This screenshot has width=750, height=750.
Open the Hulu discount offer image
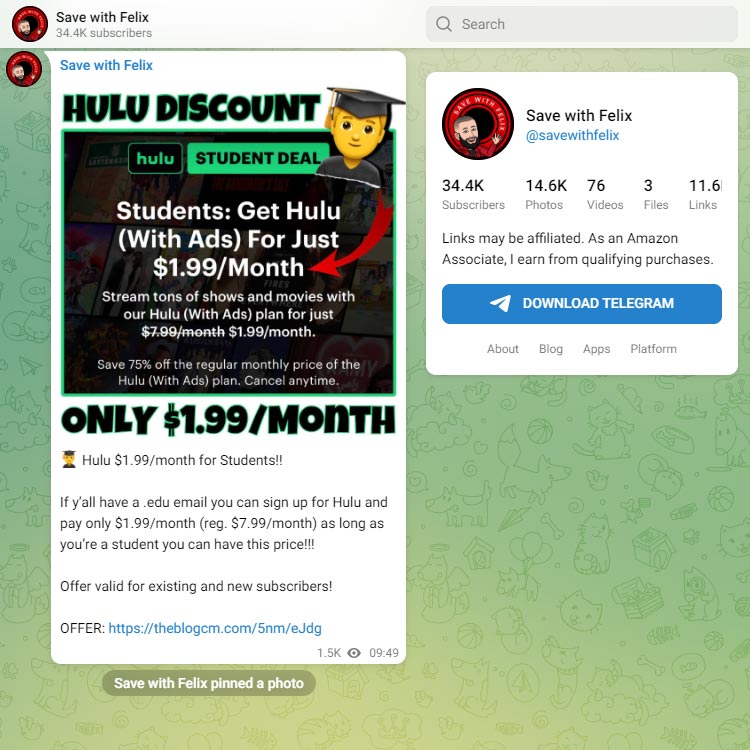(229, 262)
